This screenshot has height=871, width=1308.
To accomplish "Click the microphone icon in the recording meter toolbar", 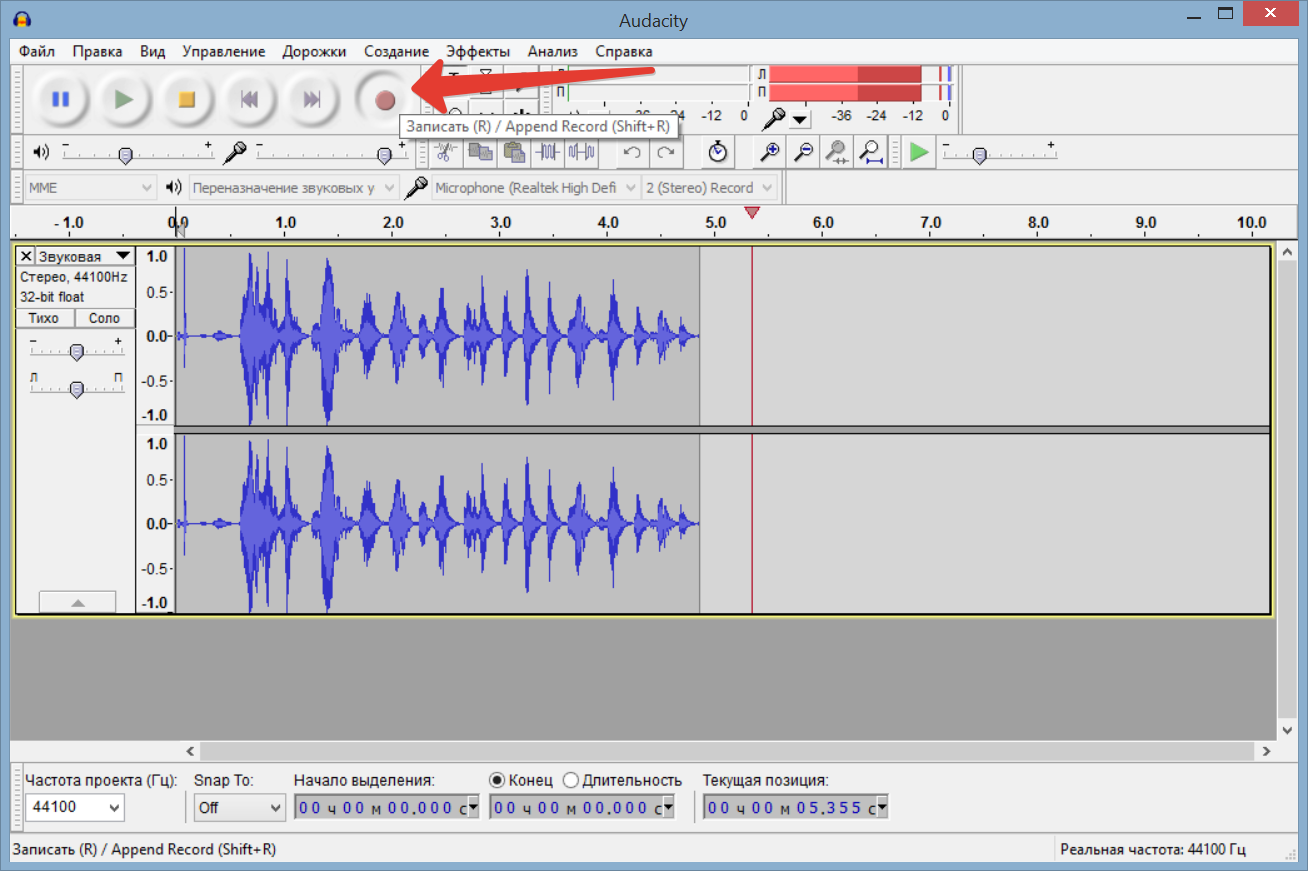I will click(774, 119).
